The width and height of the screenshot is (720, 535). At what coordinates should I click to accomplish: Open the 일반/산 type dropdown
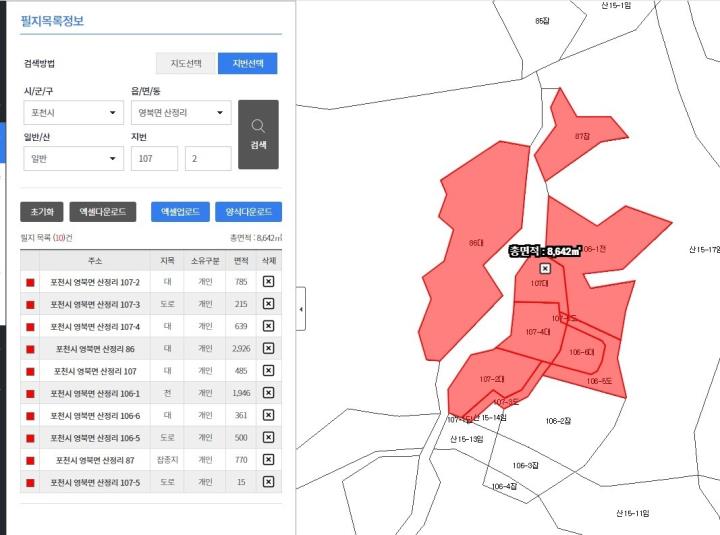pos(73,158)
